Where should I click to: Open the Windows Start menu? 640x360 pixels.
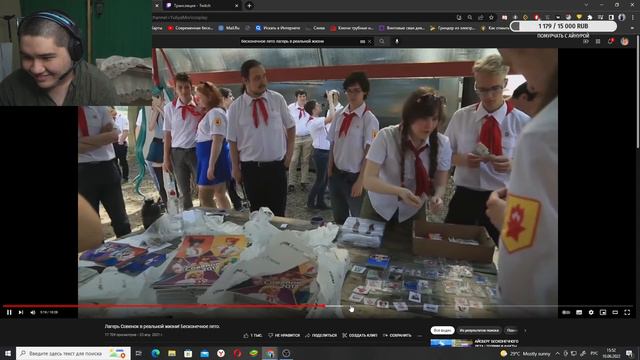7,353
